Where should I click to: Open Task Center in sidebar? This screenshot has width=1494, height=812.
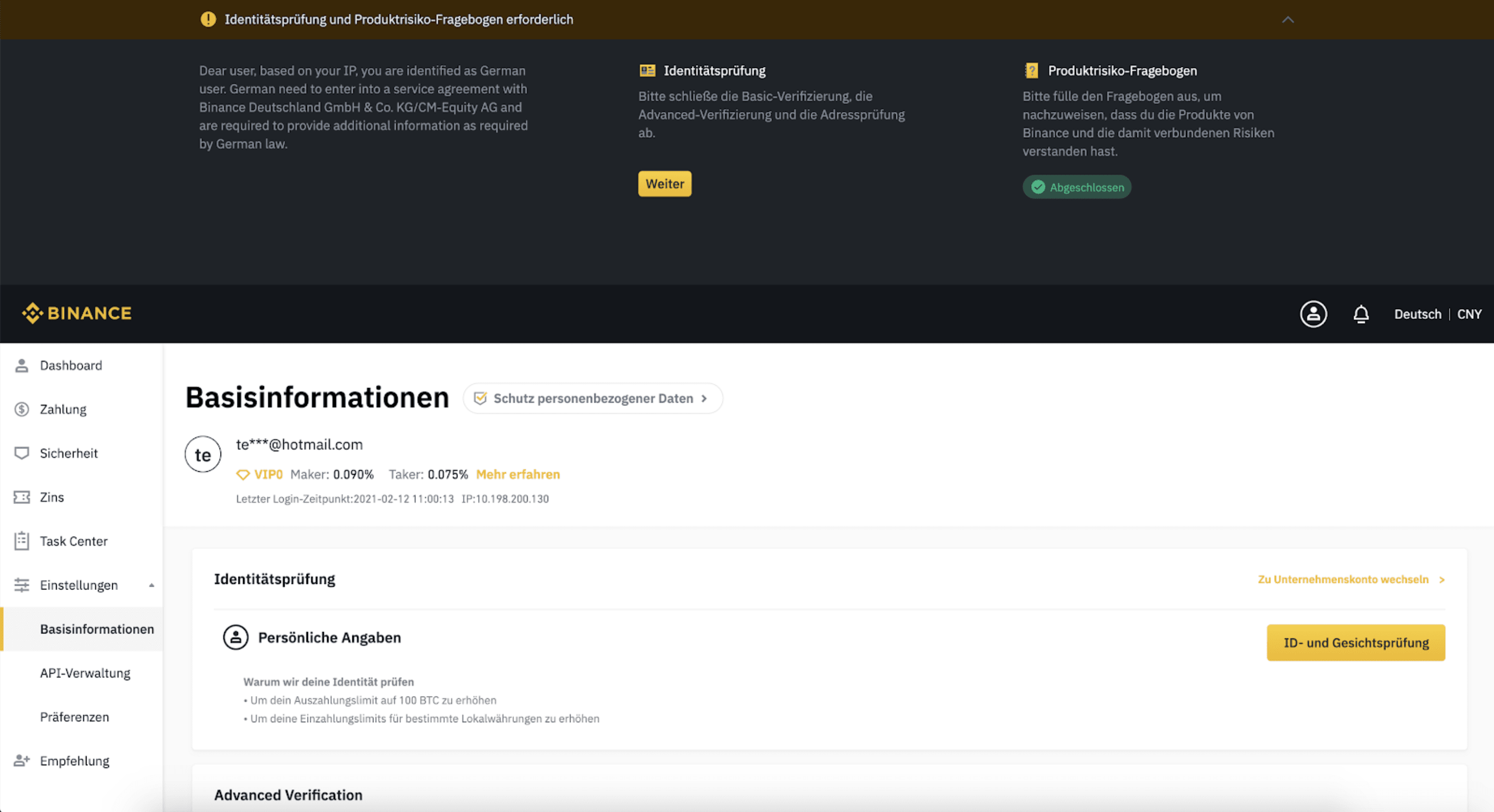81,542
